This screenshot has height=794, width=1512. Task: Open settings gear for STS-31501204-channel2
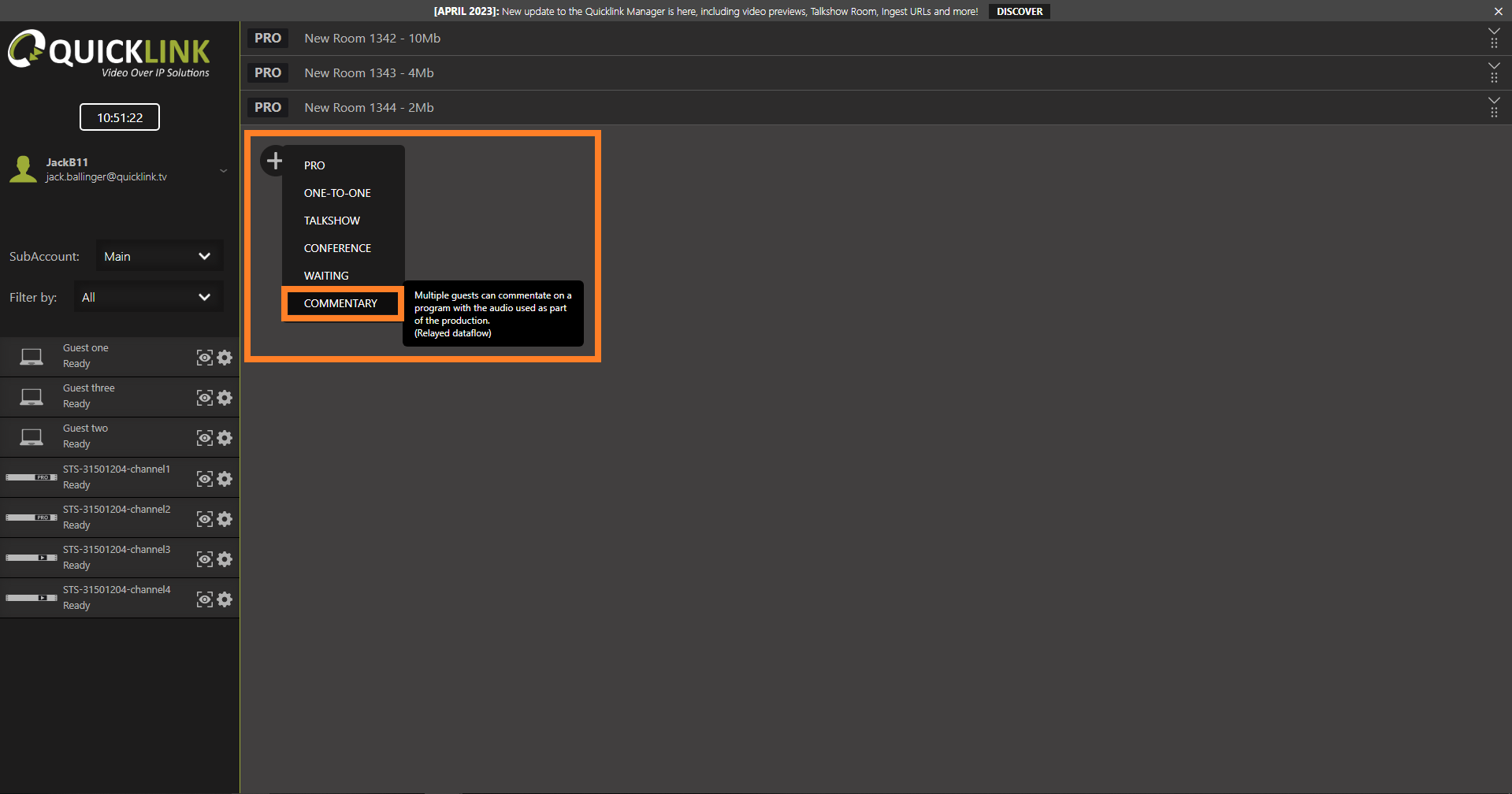pyautogui.click(x=225, y=519)
